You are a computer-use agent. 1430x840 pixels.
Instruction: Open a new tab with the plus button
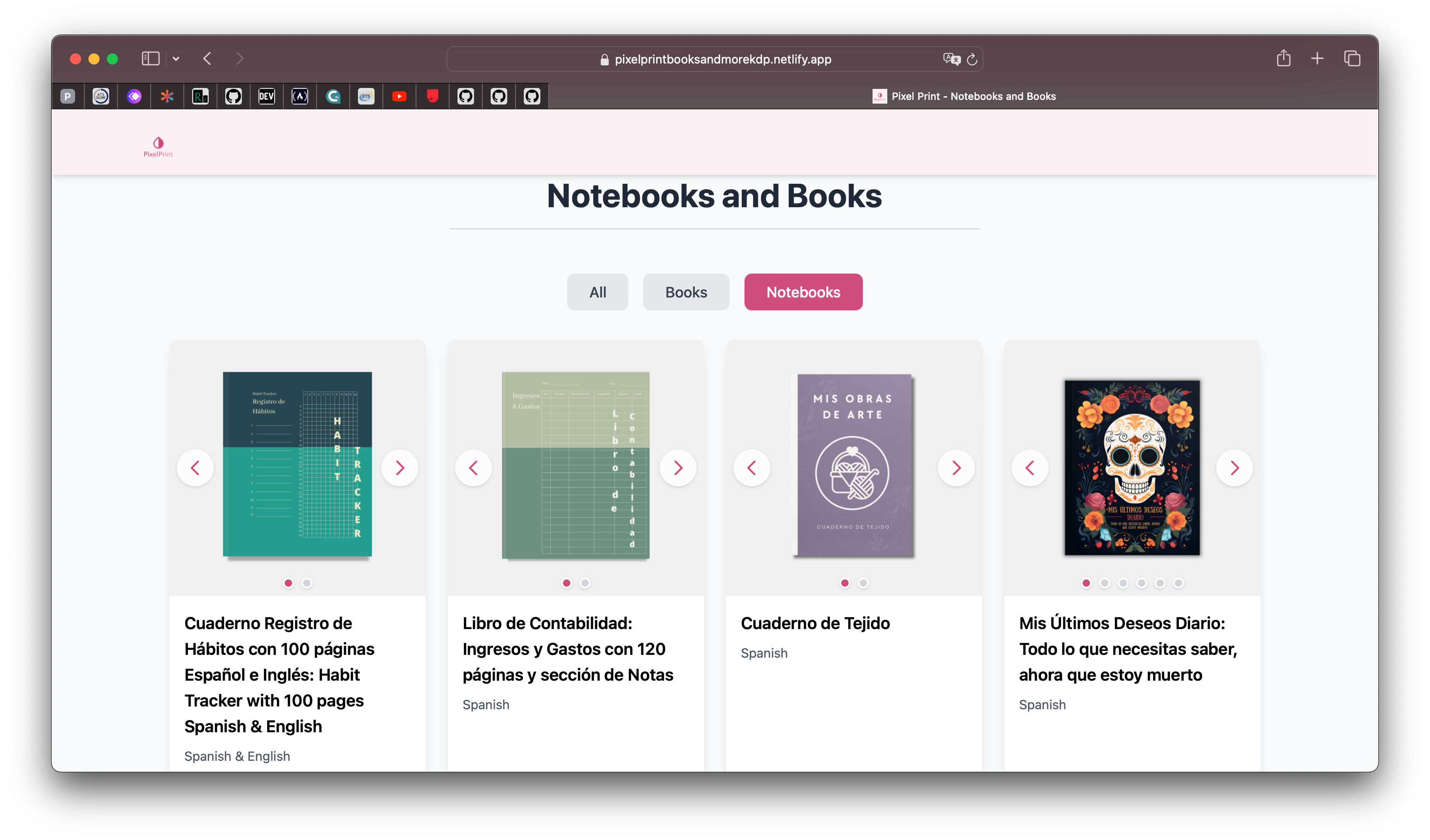pos(1317,58)
